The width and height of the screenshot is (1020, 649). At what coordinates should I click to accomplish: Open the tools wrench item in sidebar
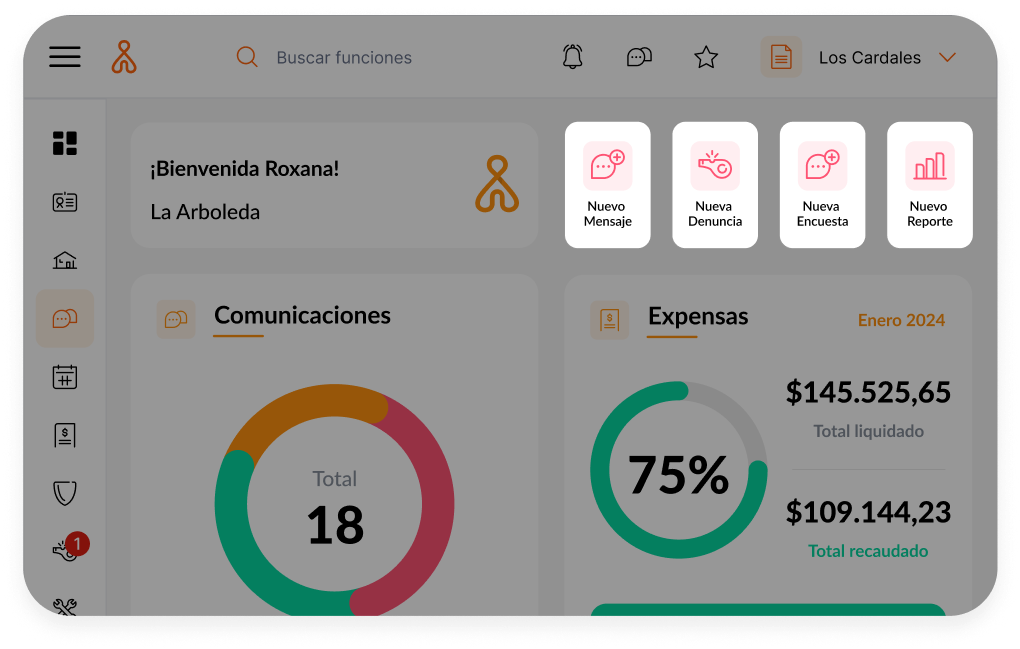[65, 606]
